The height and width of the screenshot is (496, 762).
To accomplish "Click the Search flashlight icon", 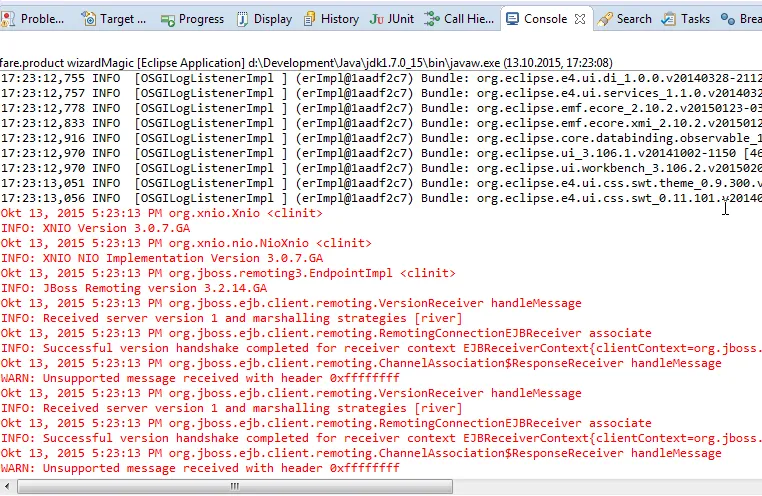I will point(605,19).
